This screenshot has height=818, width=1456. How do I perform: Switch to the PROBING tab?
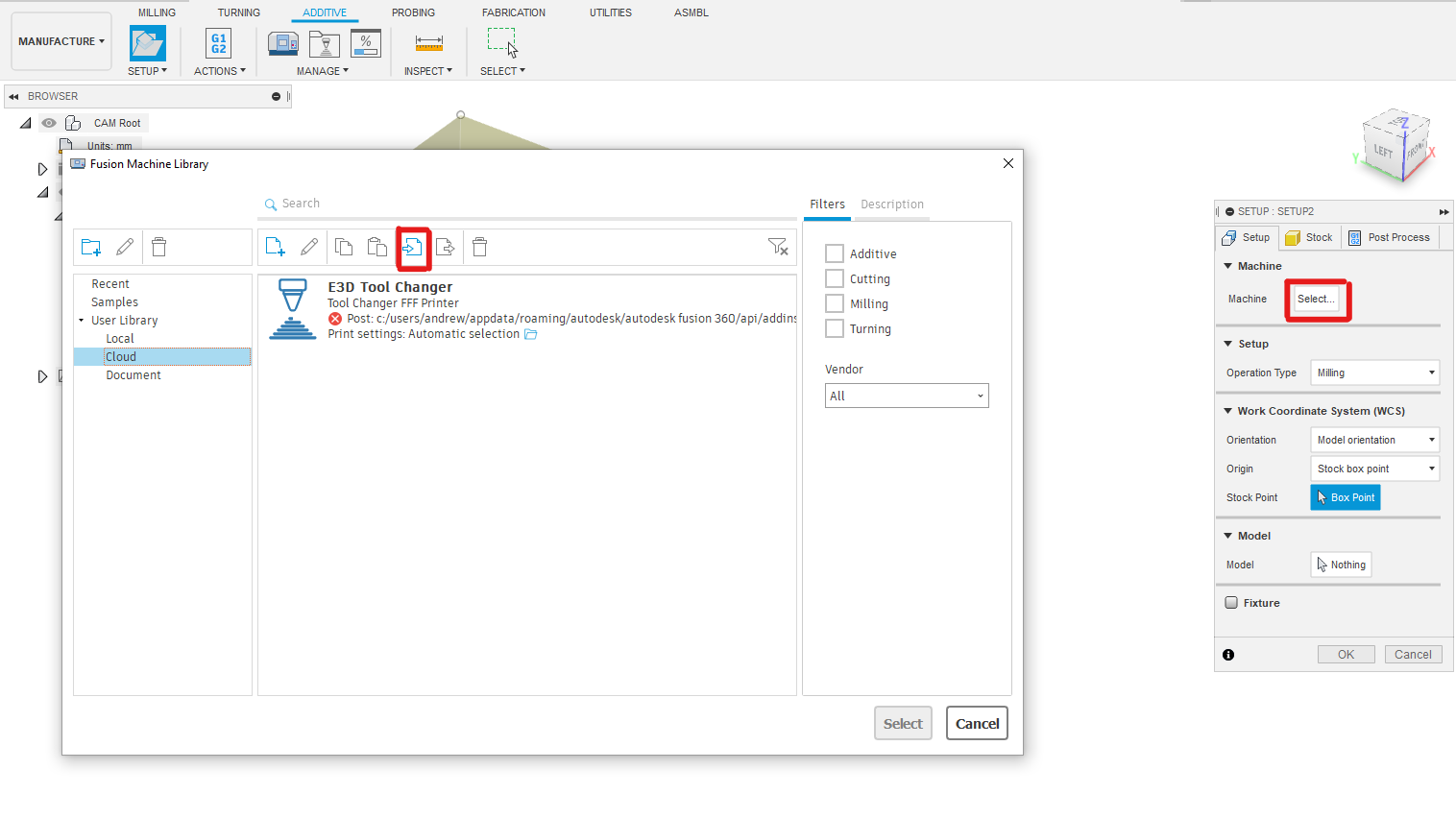[x=413, y=12]
